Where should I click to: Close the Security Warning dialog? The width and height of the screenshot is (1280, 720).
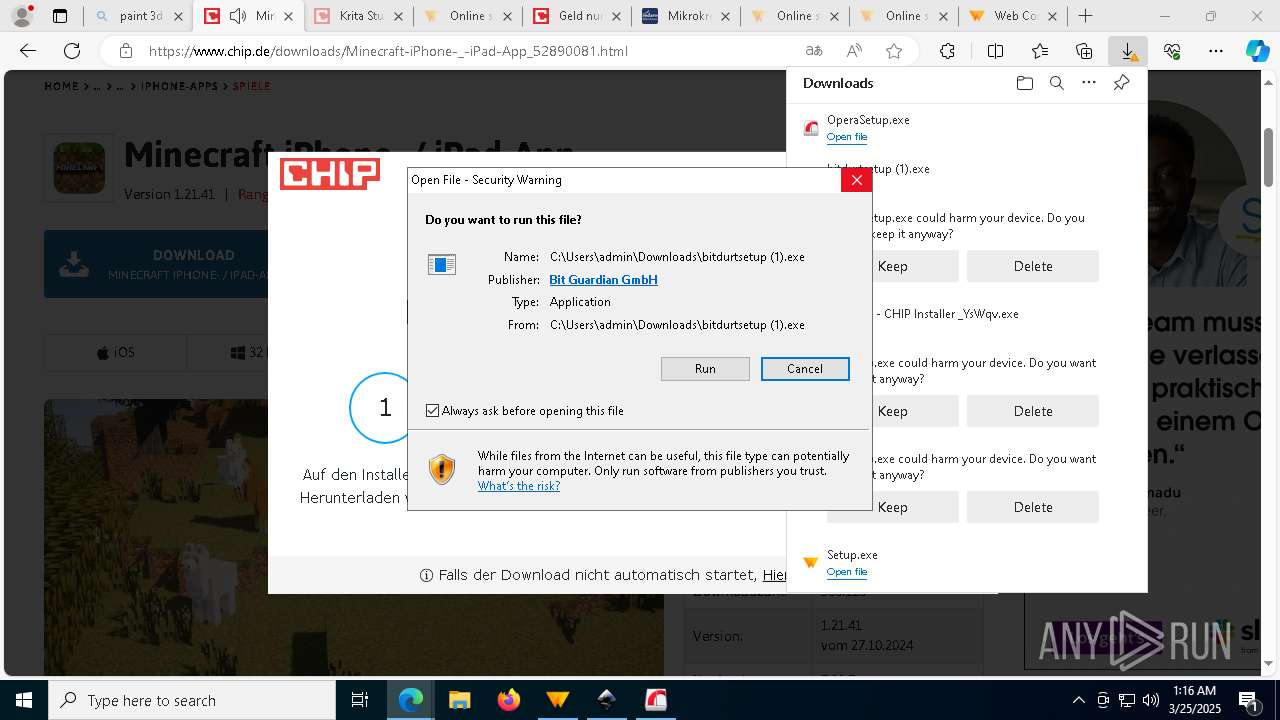[856, 180]
